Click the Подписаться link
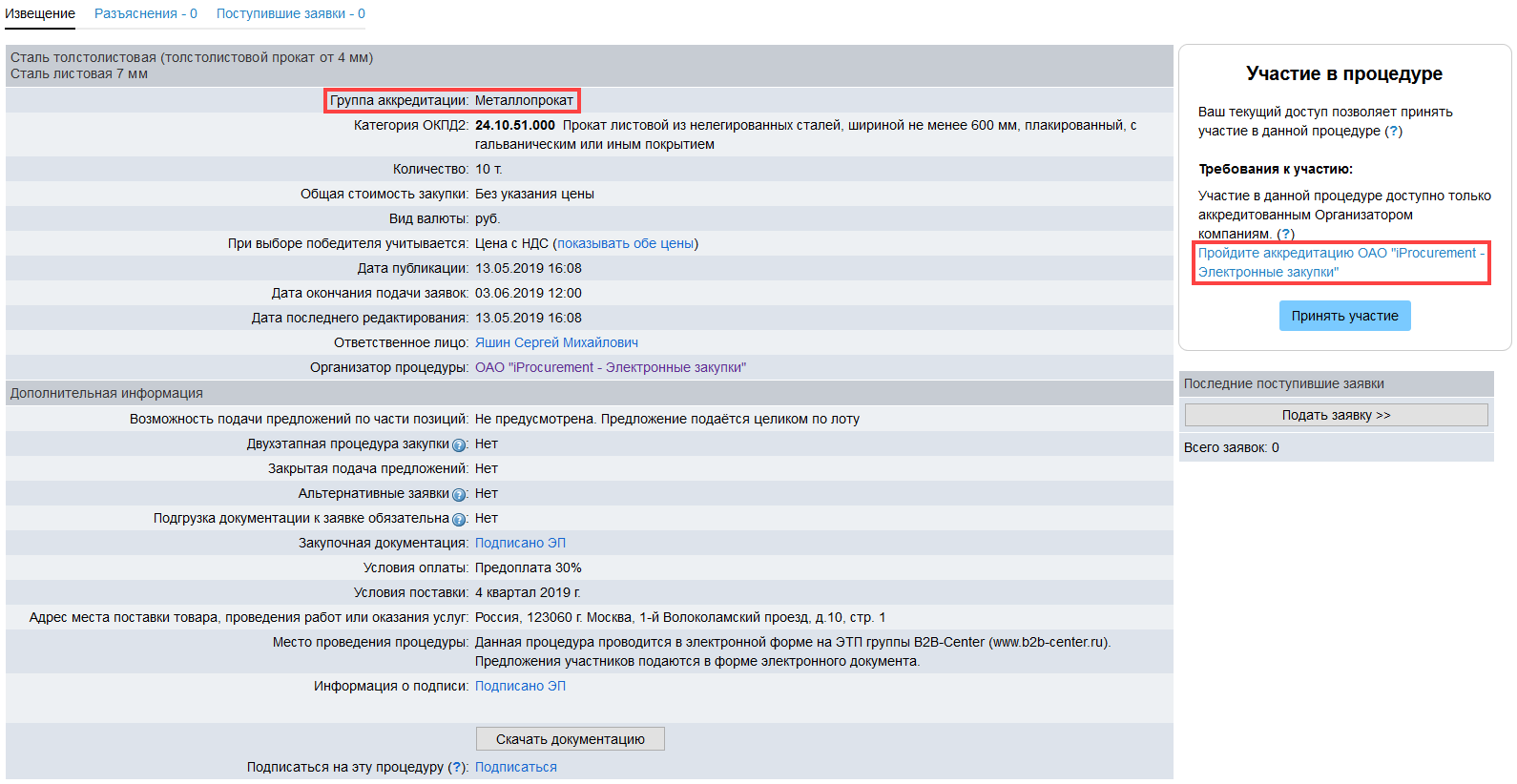This screenshot has height=784, width=1517. [x=515, y=768]
